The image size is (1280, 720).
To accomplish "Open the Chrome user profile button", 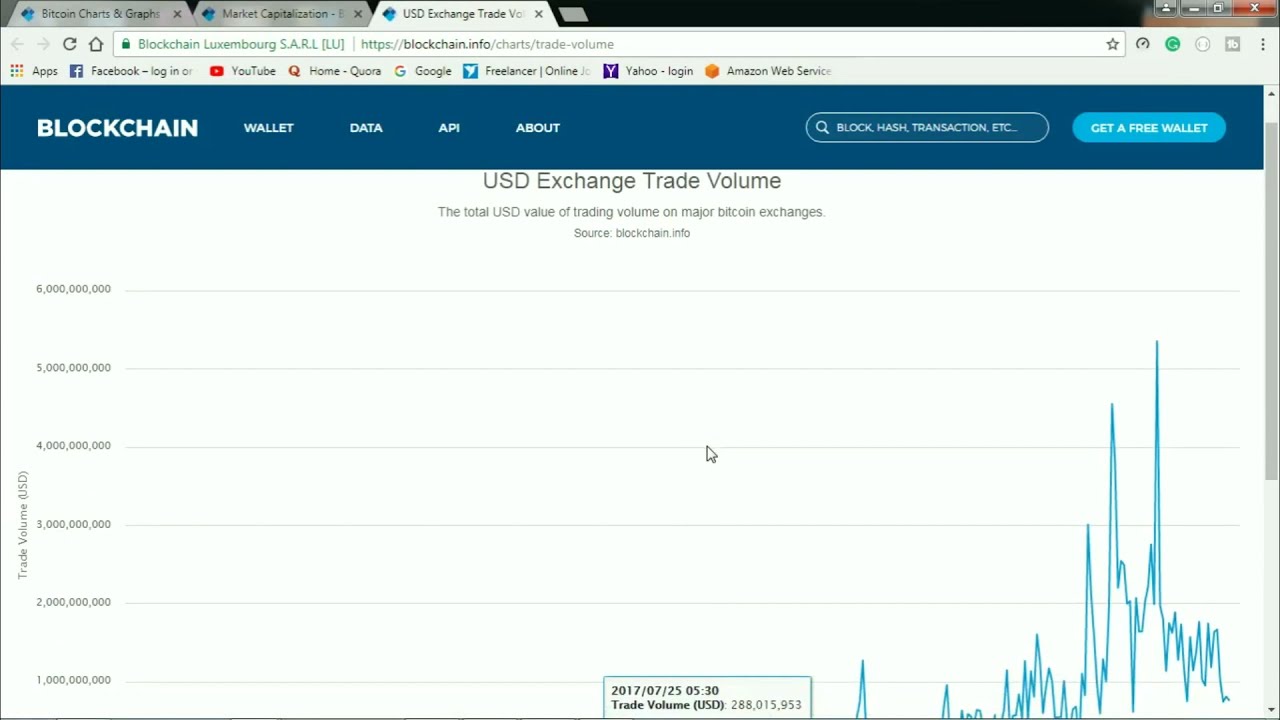I will click(1166, 8).
